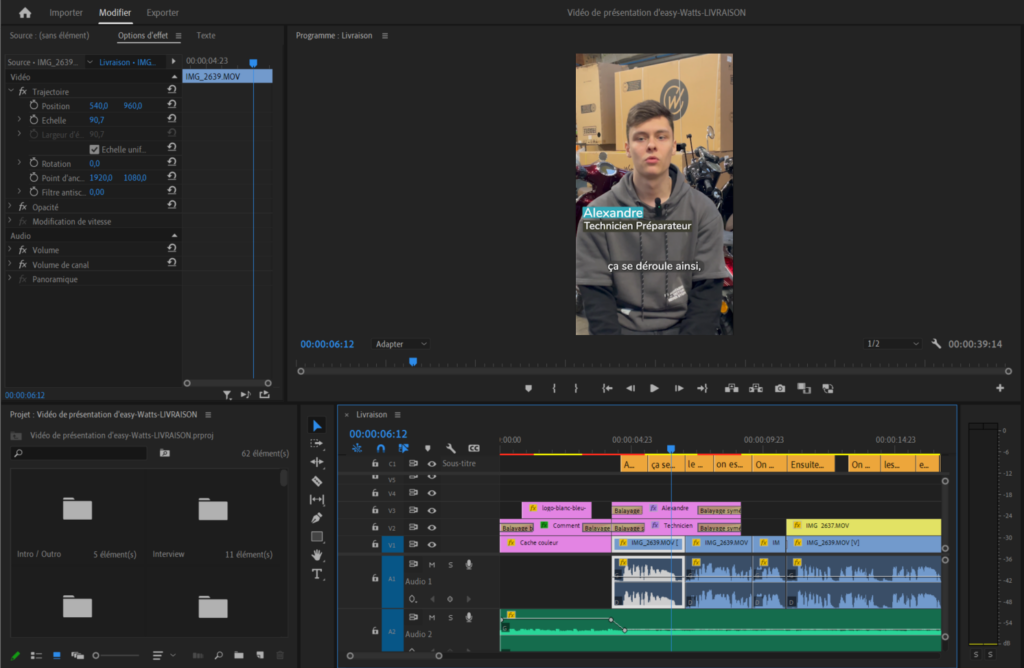Expand the Modification de vitesse effect
Viewport: 1024px width, 668px height.
pos(10,221)
